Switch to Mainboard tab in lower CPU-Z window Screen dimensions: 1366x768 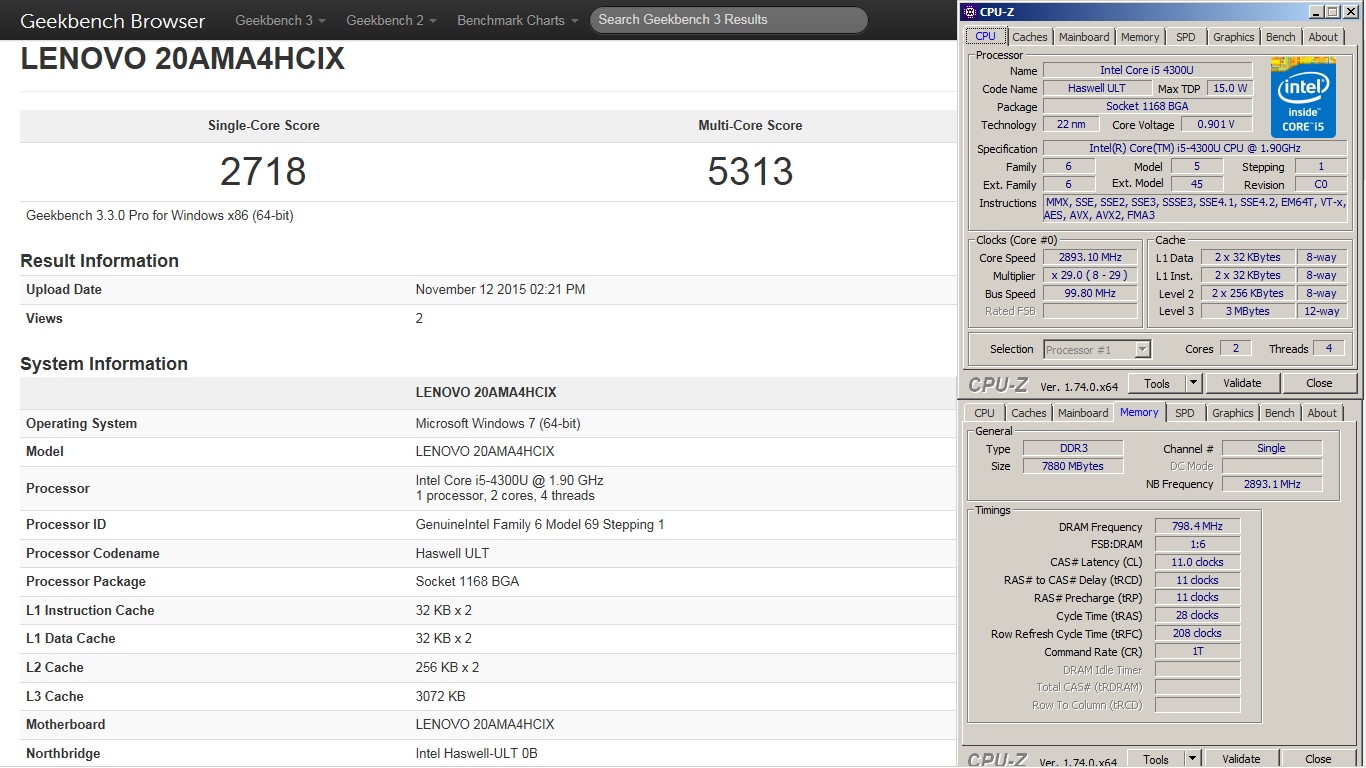pyautogui.click(x=1083, y=413)
